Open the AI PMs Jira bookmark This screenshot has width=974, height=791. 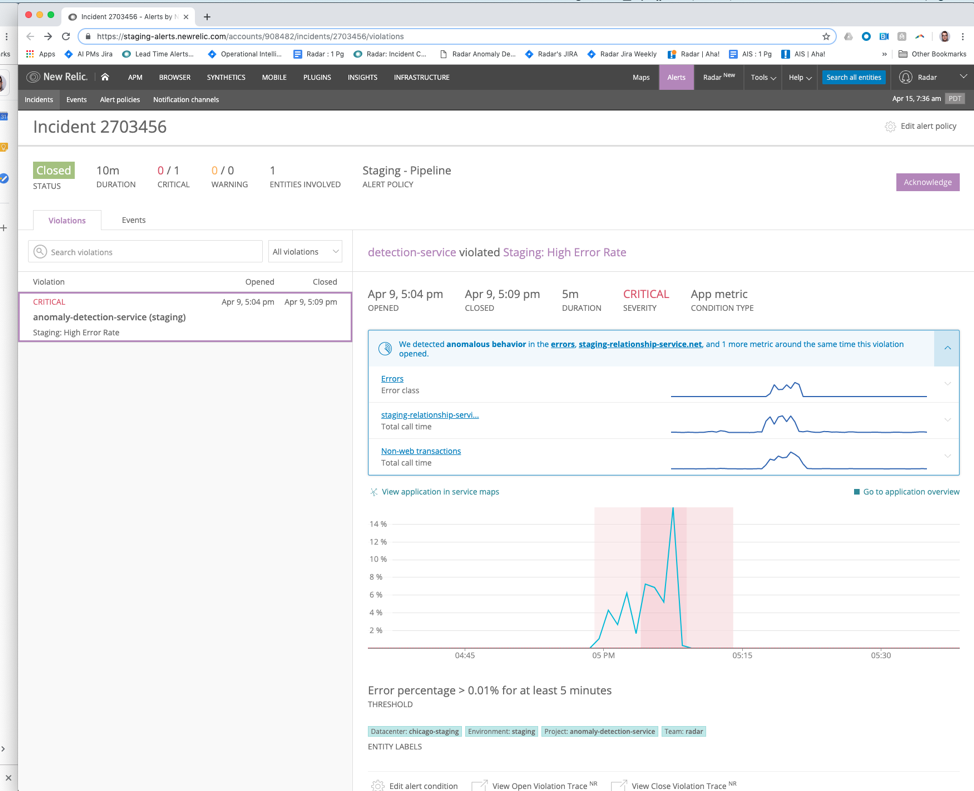coord(89,54)
